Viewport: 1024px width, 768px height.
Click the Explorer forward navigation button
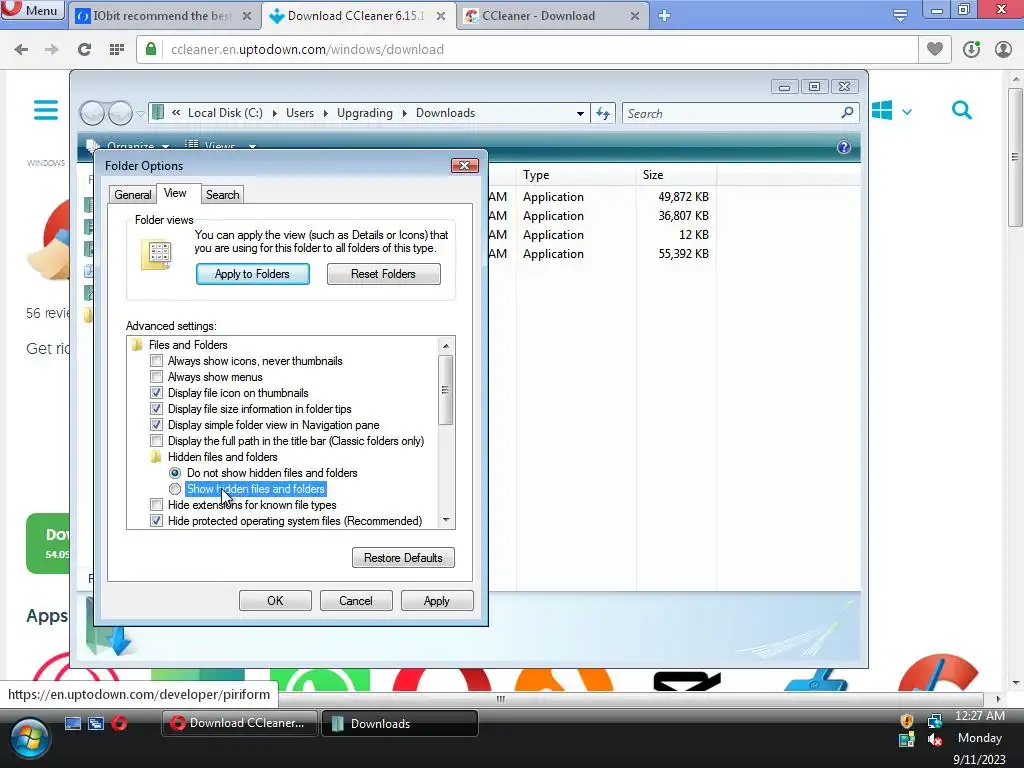[x=120, y=114]
